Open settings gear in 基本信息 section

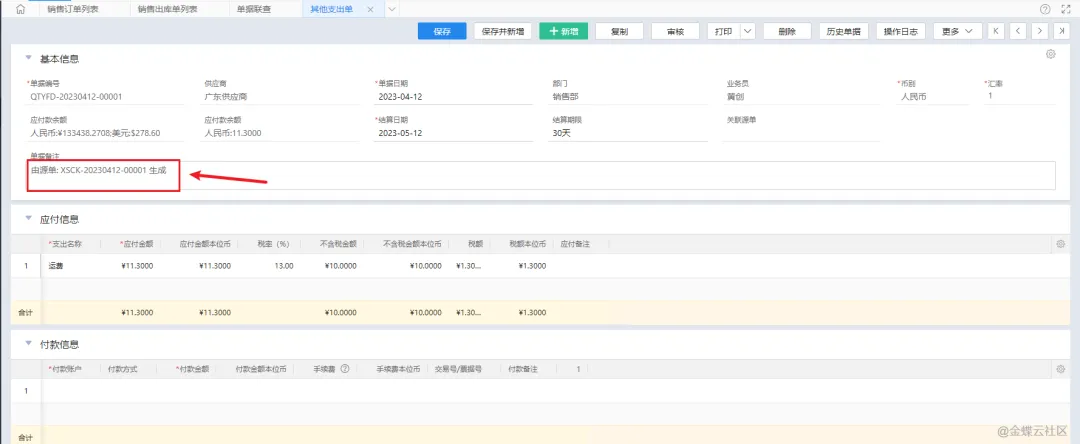1051,54
